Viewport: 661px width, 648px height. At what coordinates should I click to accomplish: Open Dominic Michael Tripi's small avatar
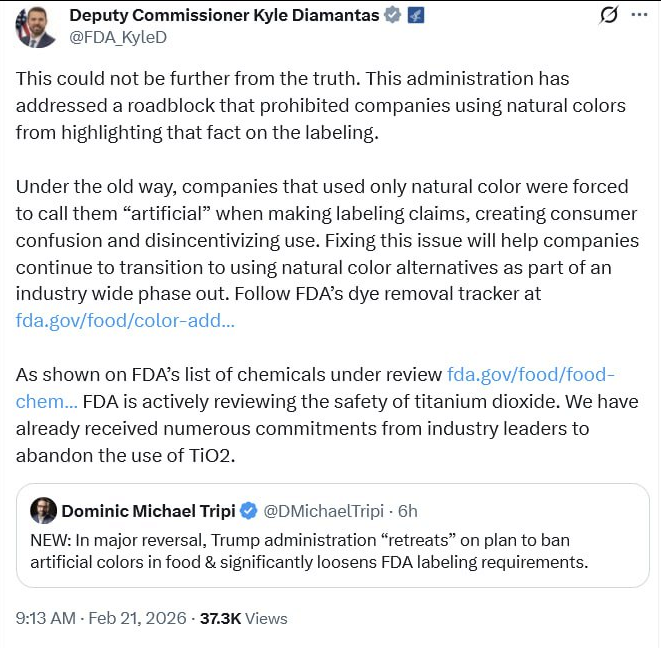[x=43, y=511]
